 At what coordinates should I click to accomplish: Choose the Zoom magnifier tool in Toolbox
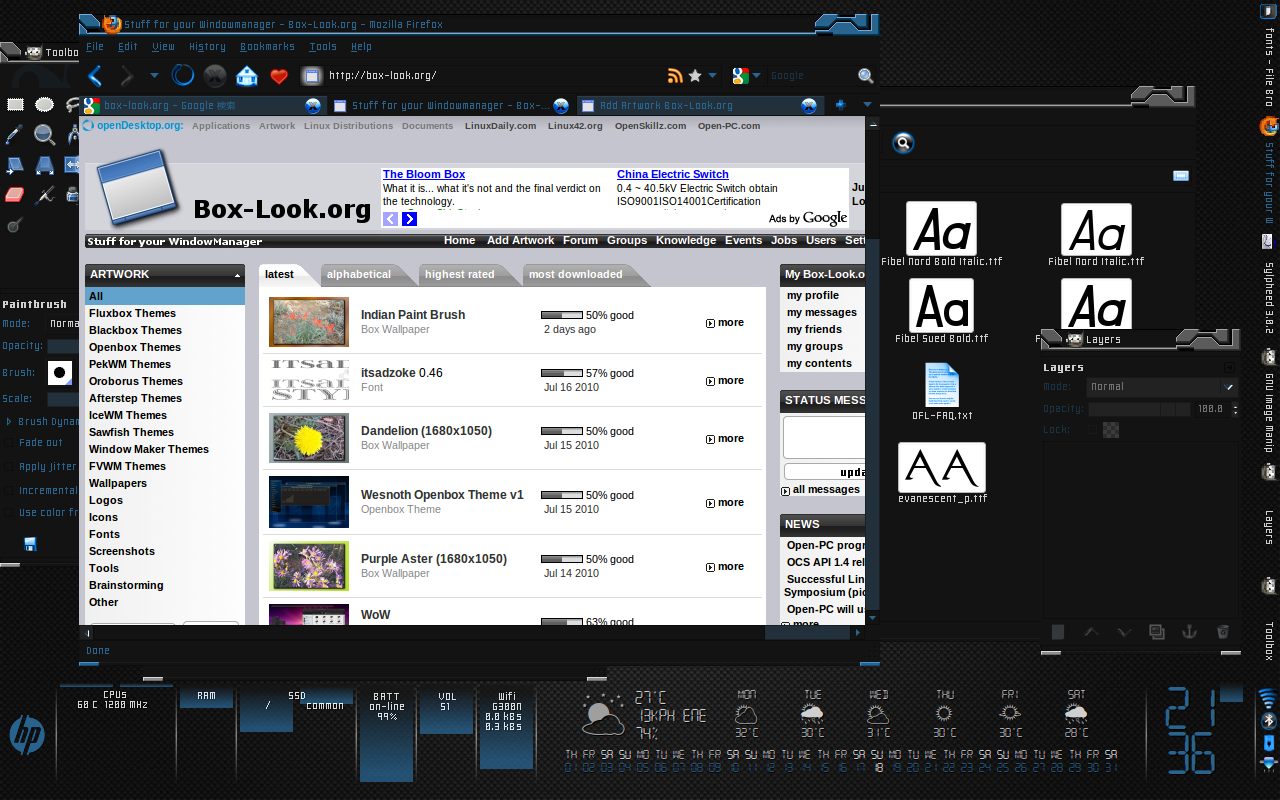(x=44, y=134)
